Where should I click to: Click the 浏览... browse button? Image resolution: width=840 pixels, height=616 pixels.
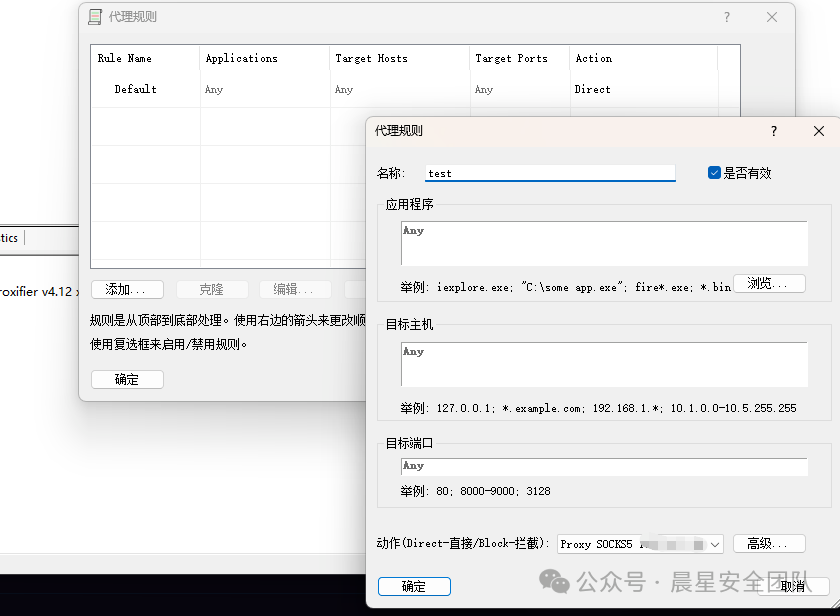(x=769, y=284)
